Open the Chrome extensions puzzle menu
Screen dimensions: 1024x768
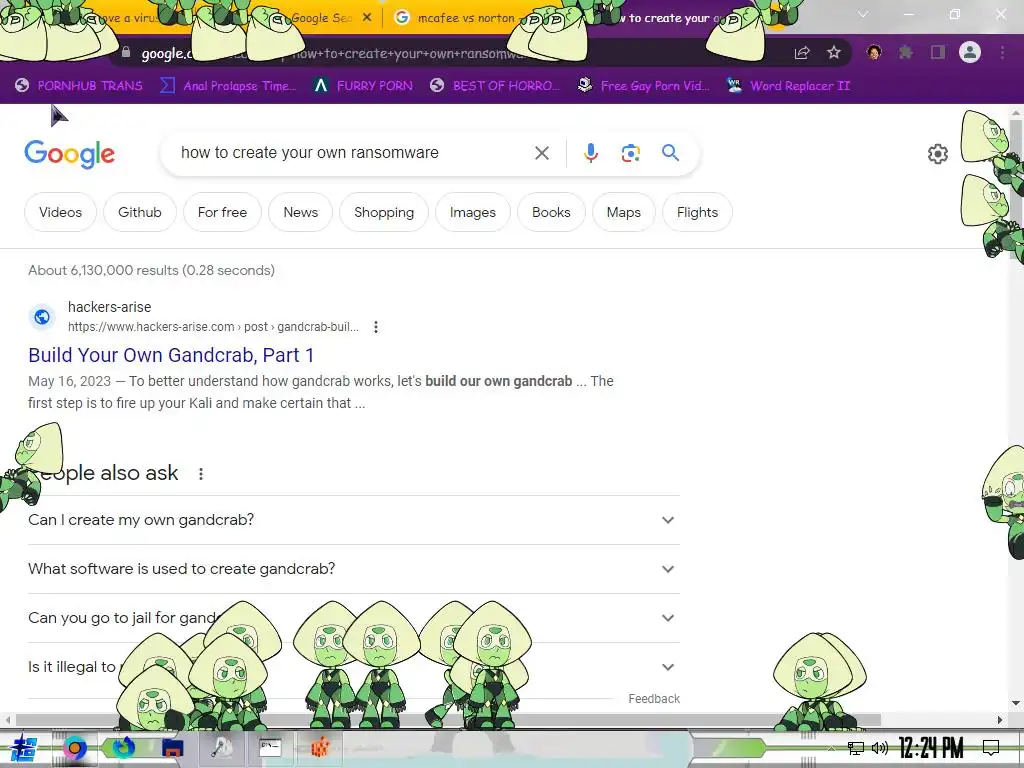coord(906,52)
